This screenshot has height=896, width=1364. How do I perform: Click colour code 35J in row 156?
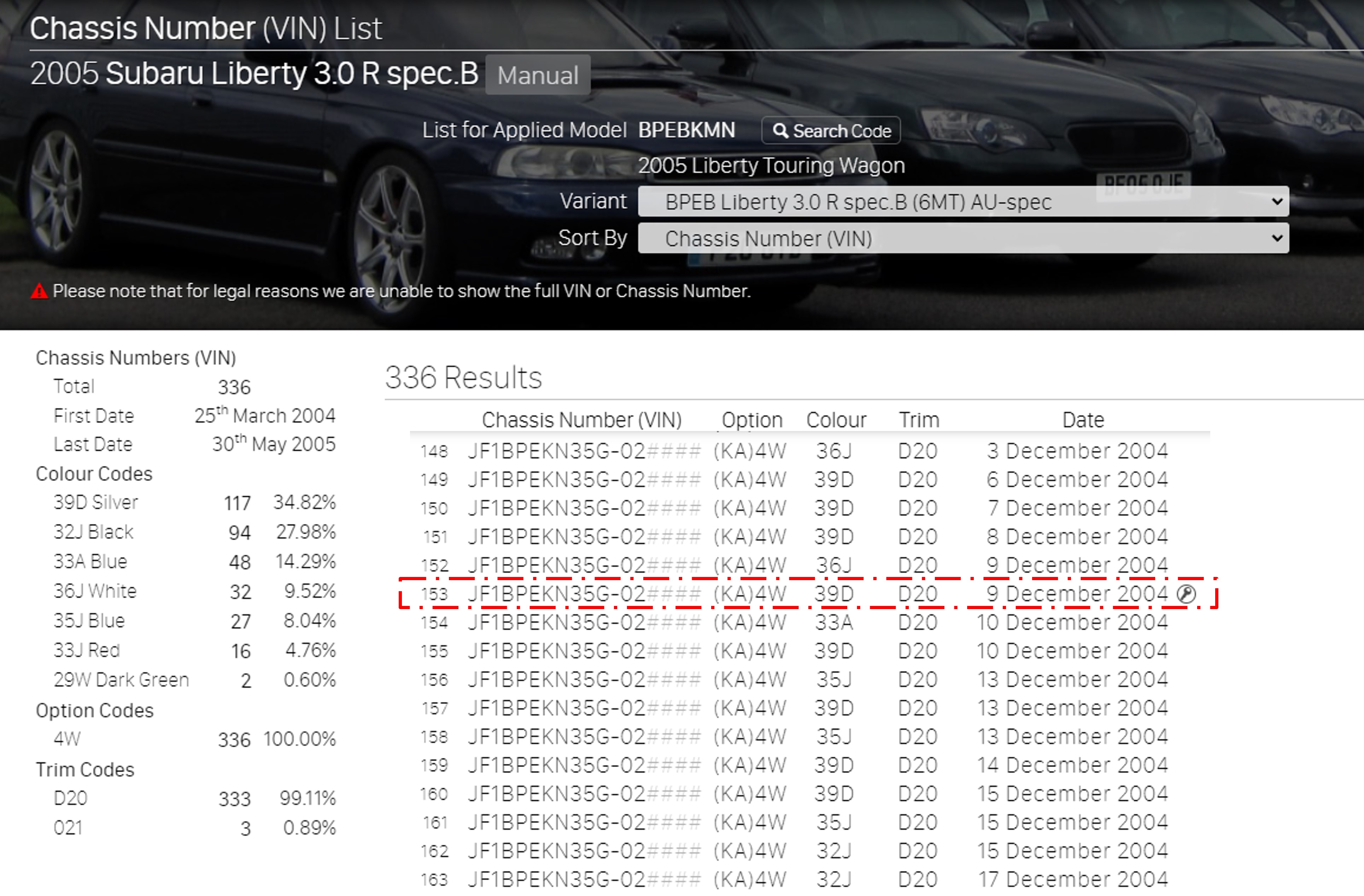pyautogui.click(x=834, y=680)
